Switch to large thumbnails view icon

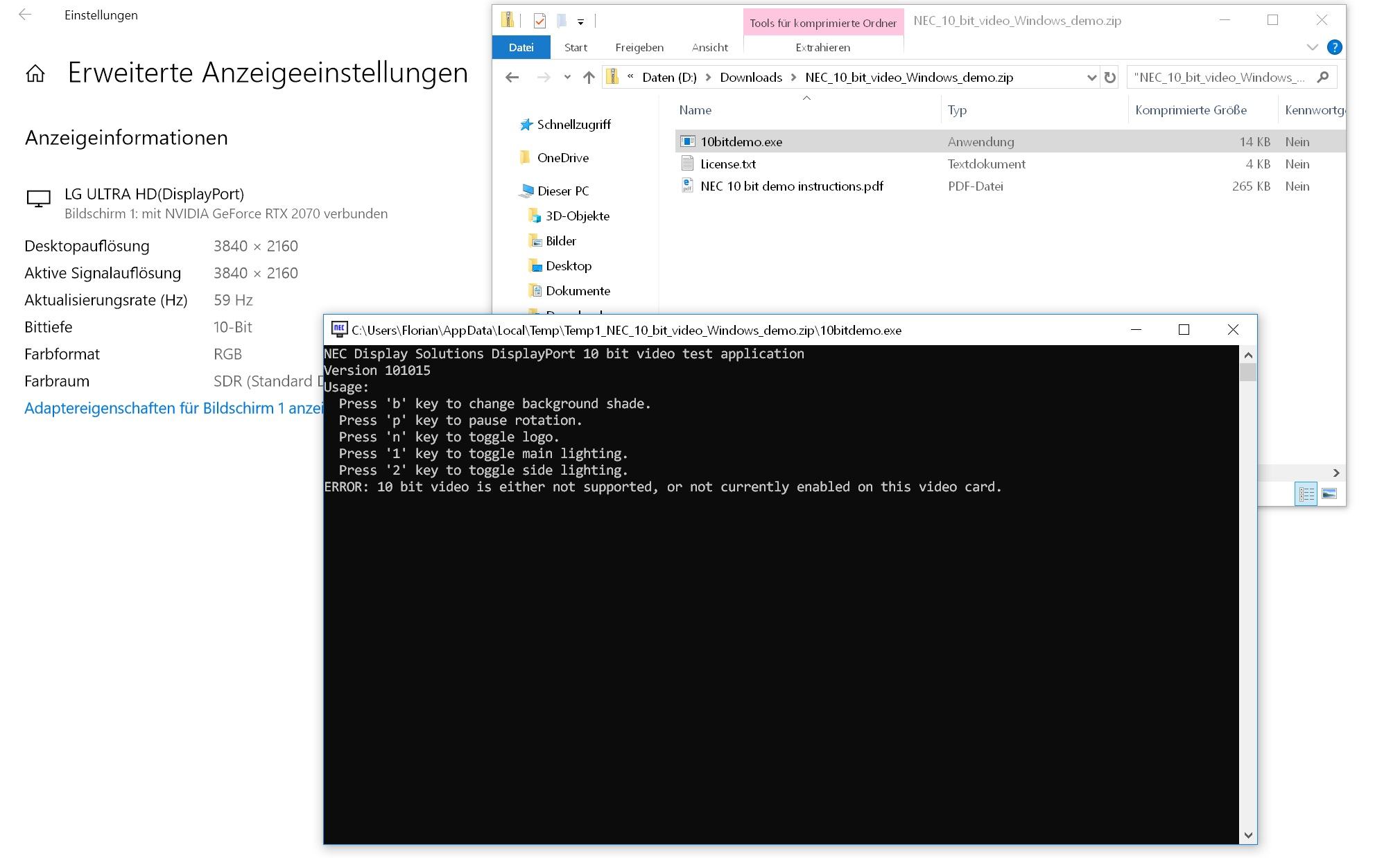pos(1329,493)
